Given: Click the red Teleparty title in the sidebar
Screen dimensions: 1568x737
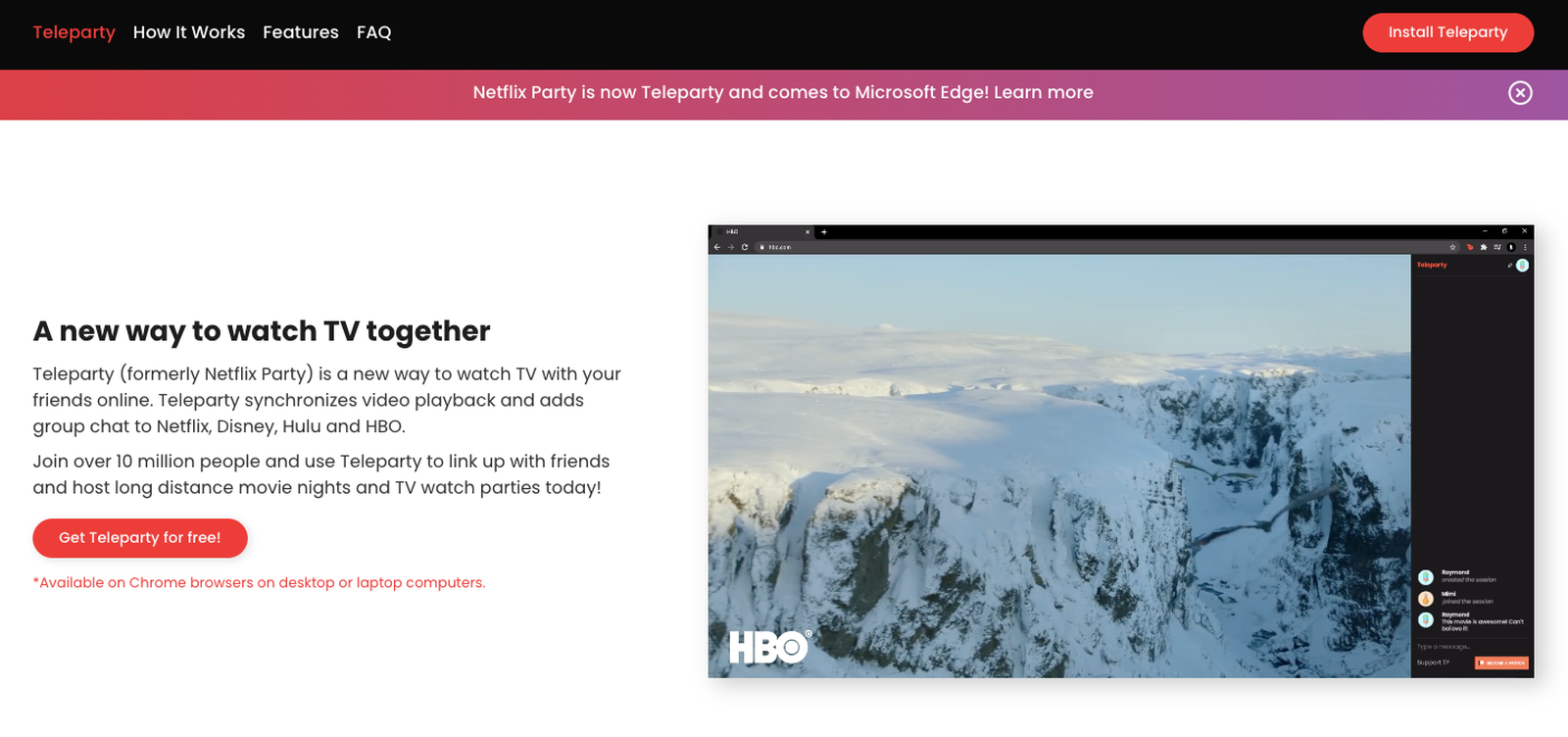Looking at the screenshot, I should pyautogui.click(x=1432, y=265).
